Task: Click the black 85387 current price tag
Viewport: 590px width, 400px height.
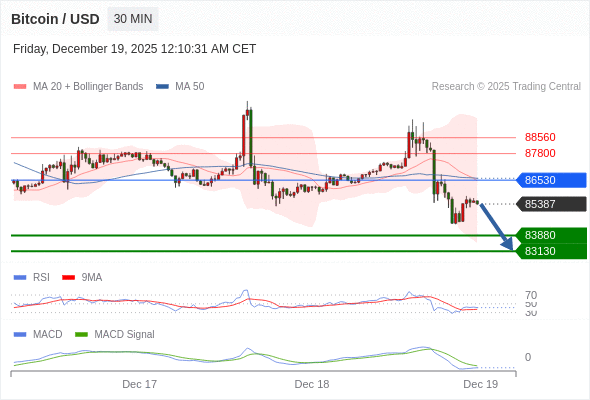Action: pos(551,204)
